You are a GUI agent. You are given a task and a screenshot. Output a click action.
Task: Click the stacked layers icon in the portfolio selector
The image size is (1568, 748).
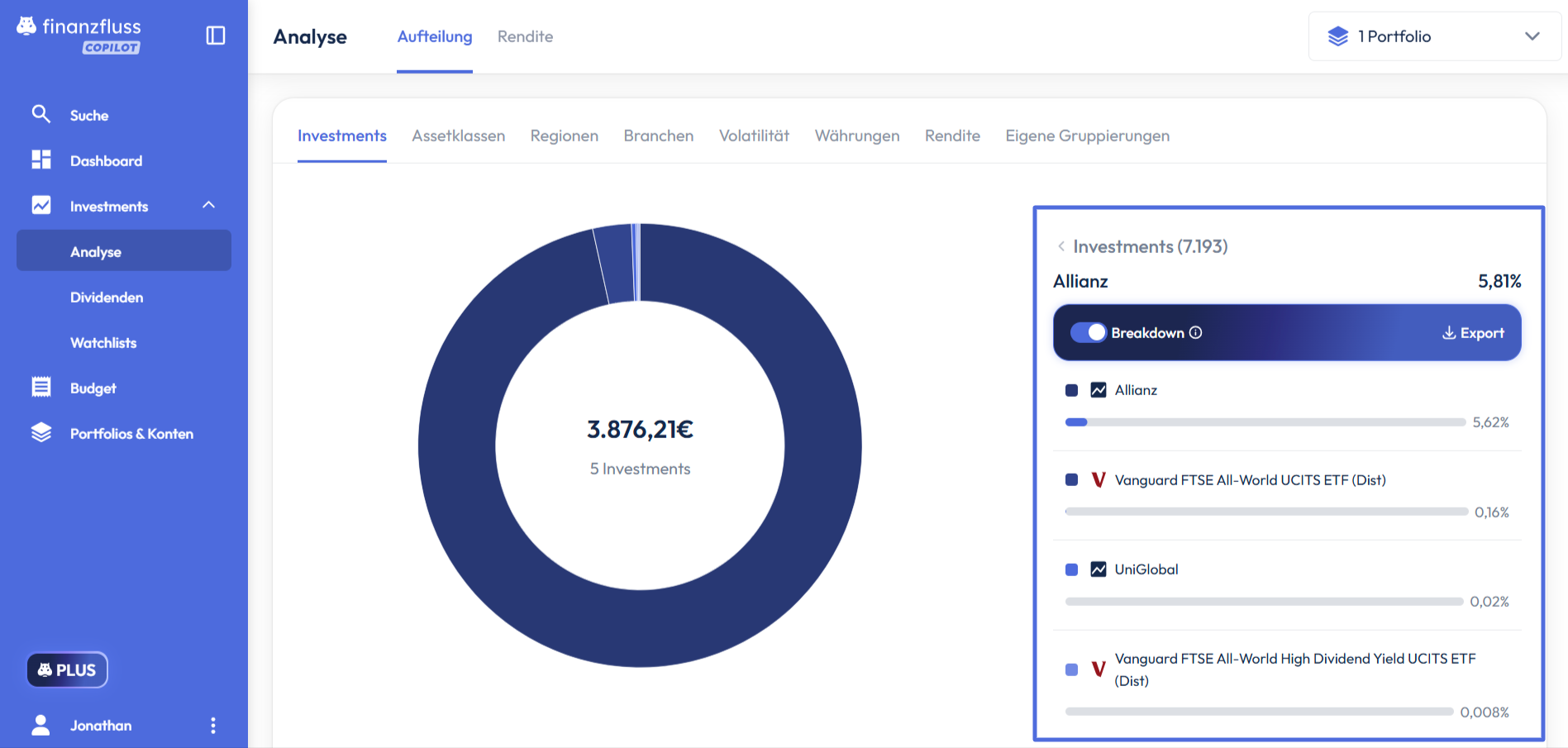point(1338,36)
